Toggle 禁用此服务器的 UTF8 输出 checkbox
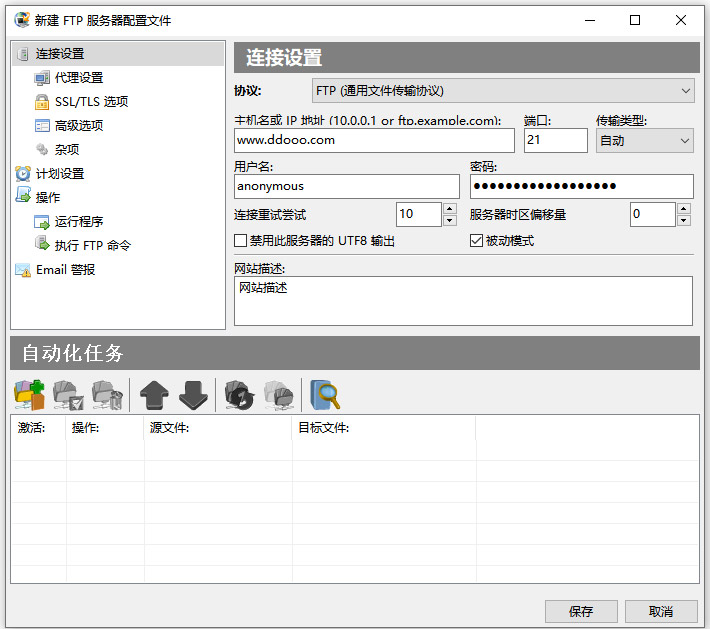The image size is (710, 629). click(240, 240)
